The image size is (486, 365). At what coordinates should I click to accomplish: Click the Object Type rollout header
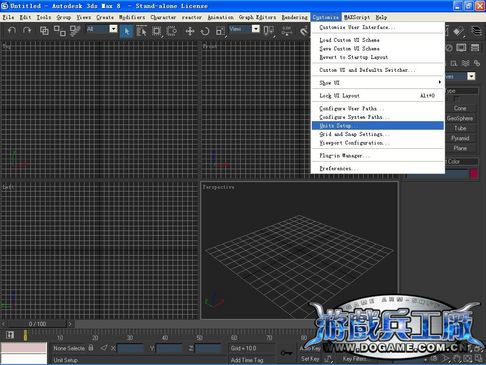[x=462, y=91]
